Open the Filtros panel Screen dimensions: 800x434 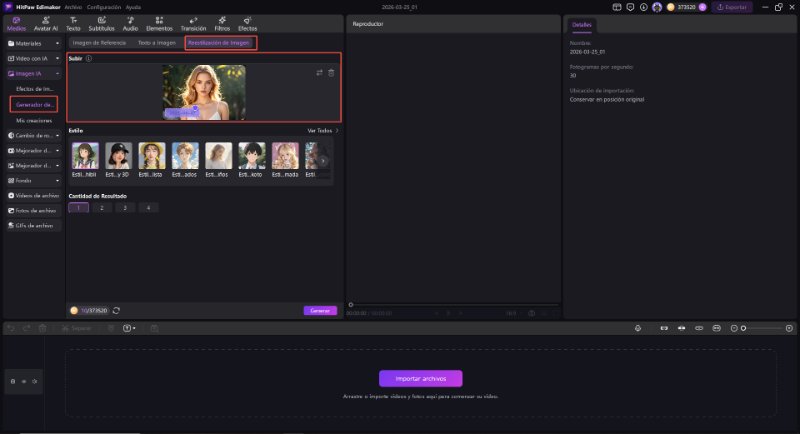pos(222,24)
